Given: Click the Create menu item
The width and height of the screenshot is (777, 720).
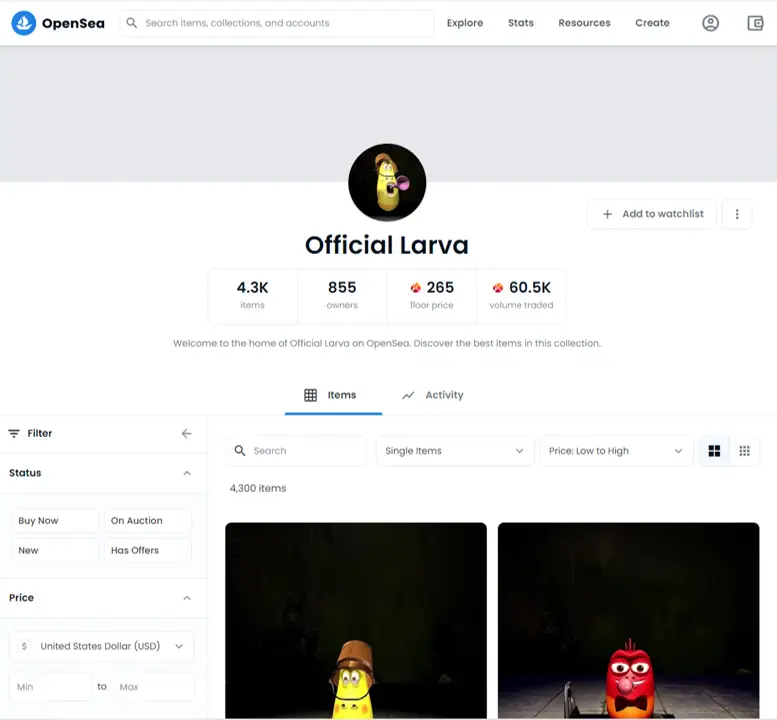Looking at the screenshot, I should (x=652, y=23).
